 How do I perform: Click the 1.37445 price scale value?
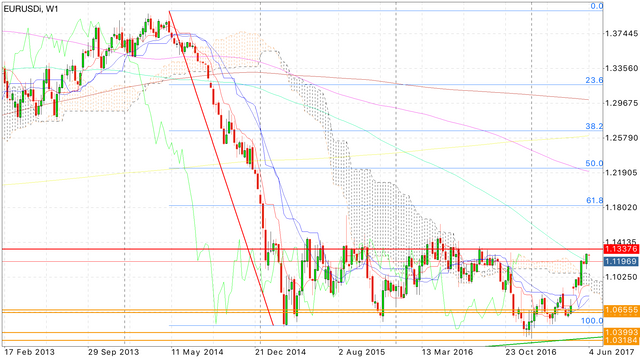(x=622, y=33)
